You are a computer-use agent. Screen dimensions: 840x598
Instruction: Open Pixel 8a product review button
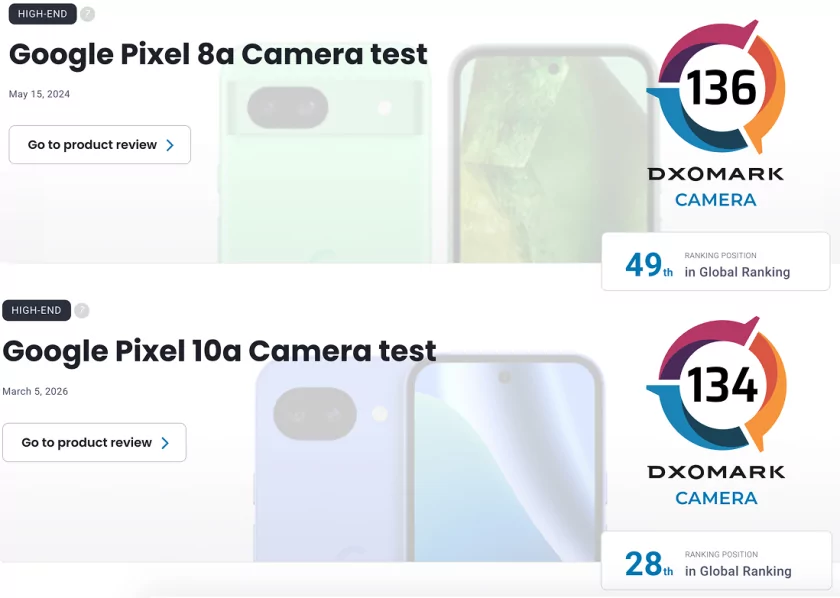[100, 145]
